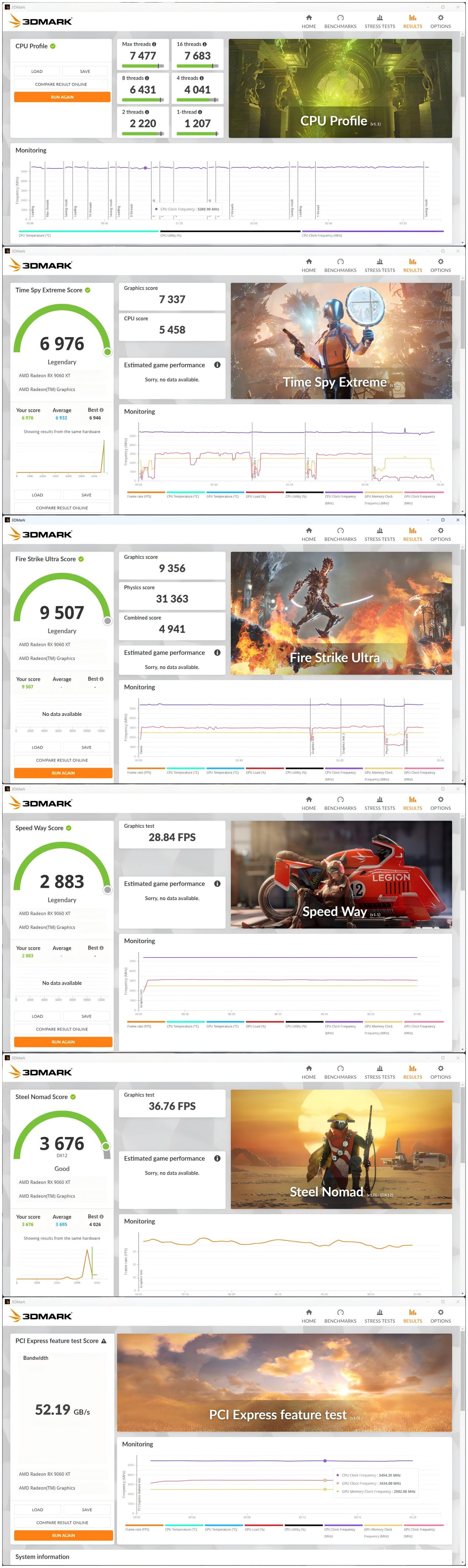Click LOAD in the Fire Strike Ultra window
Image resolution: width=468 pixels, height=1568 pixels.
coord(37,747)
